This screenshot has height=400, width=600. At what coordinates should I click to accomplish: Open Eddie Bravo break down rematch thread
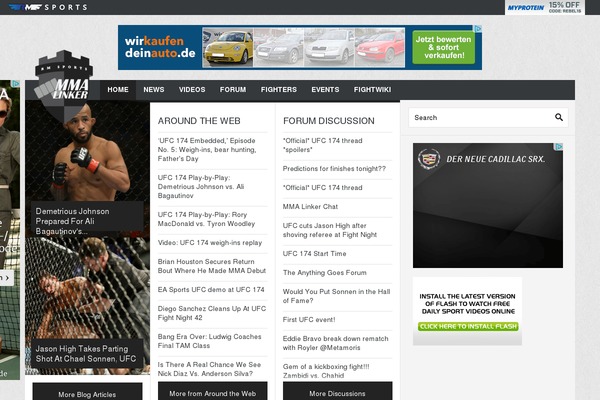tap(336, 343)
